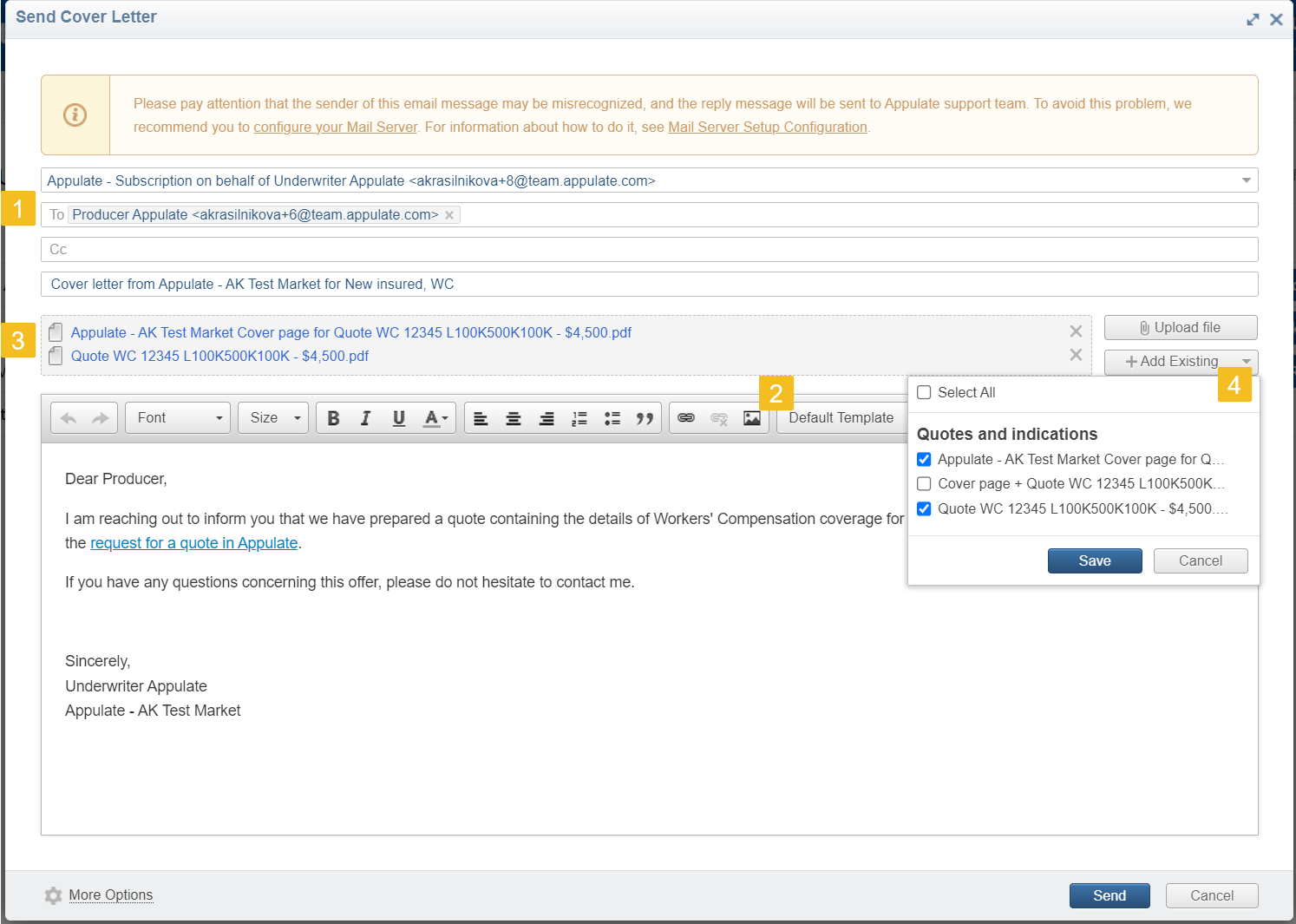Center align the text

tap(514, 418)
